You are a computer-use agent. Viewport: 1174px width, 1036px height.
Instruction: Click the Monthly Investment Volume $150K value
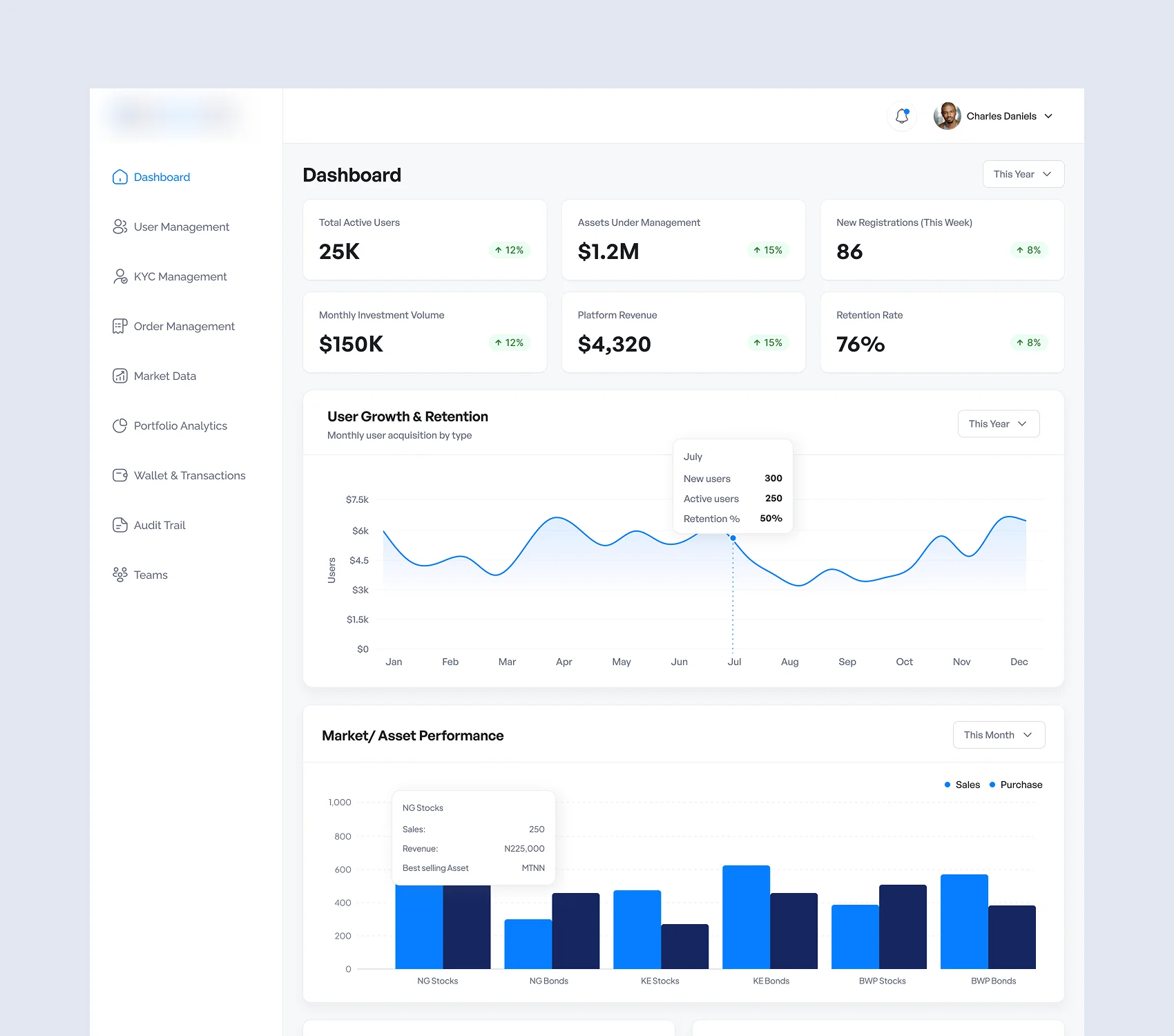click(351, 344)
